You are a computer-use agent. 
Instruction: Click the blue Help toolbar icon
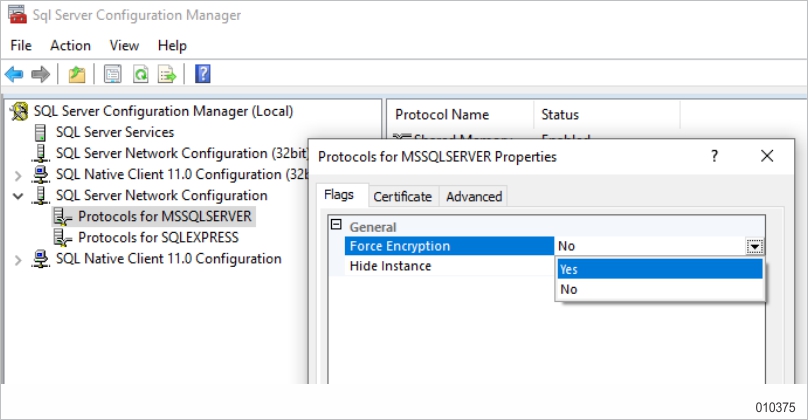203,74
